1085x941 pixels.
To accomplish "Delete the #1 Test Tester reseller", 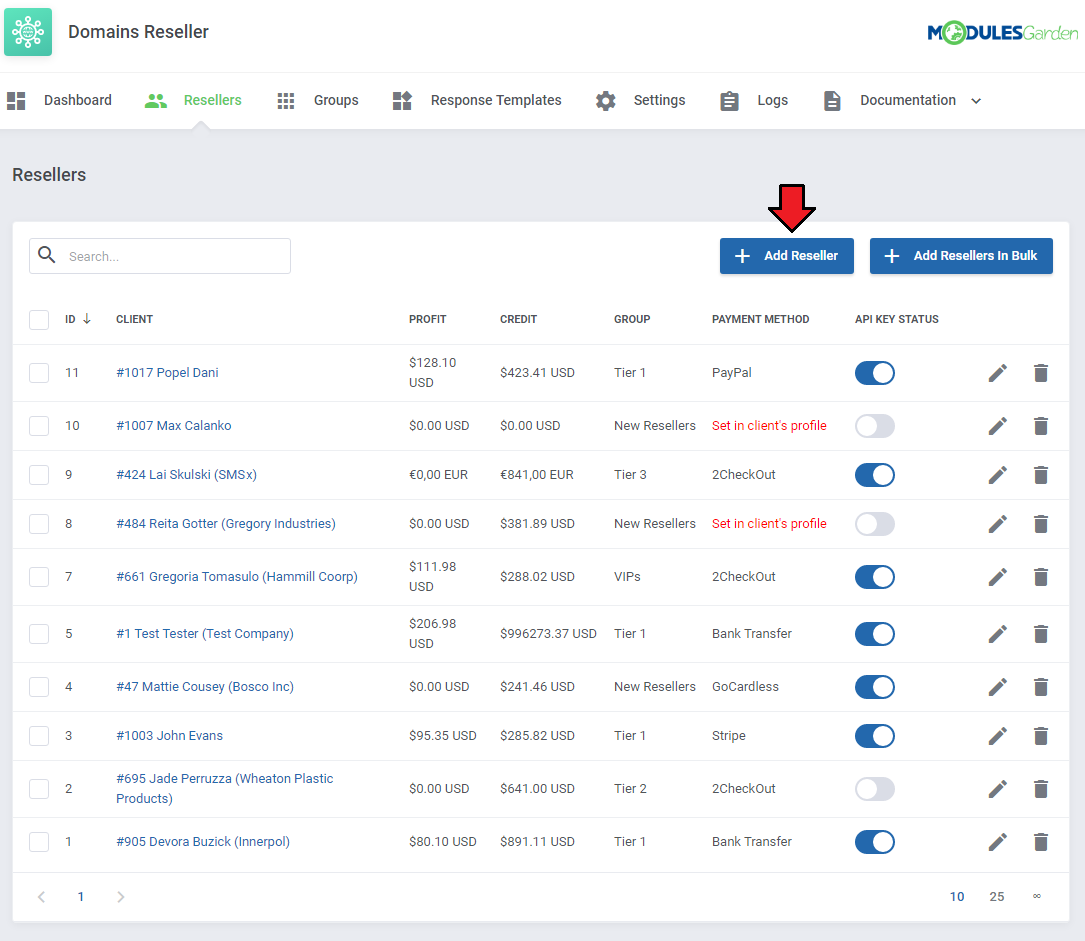I will tap(1041, 634).
